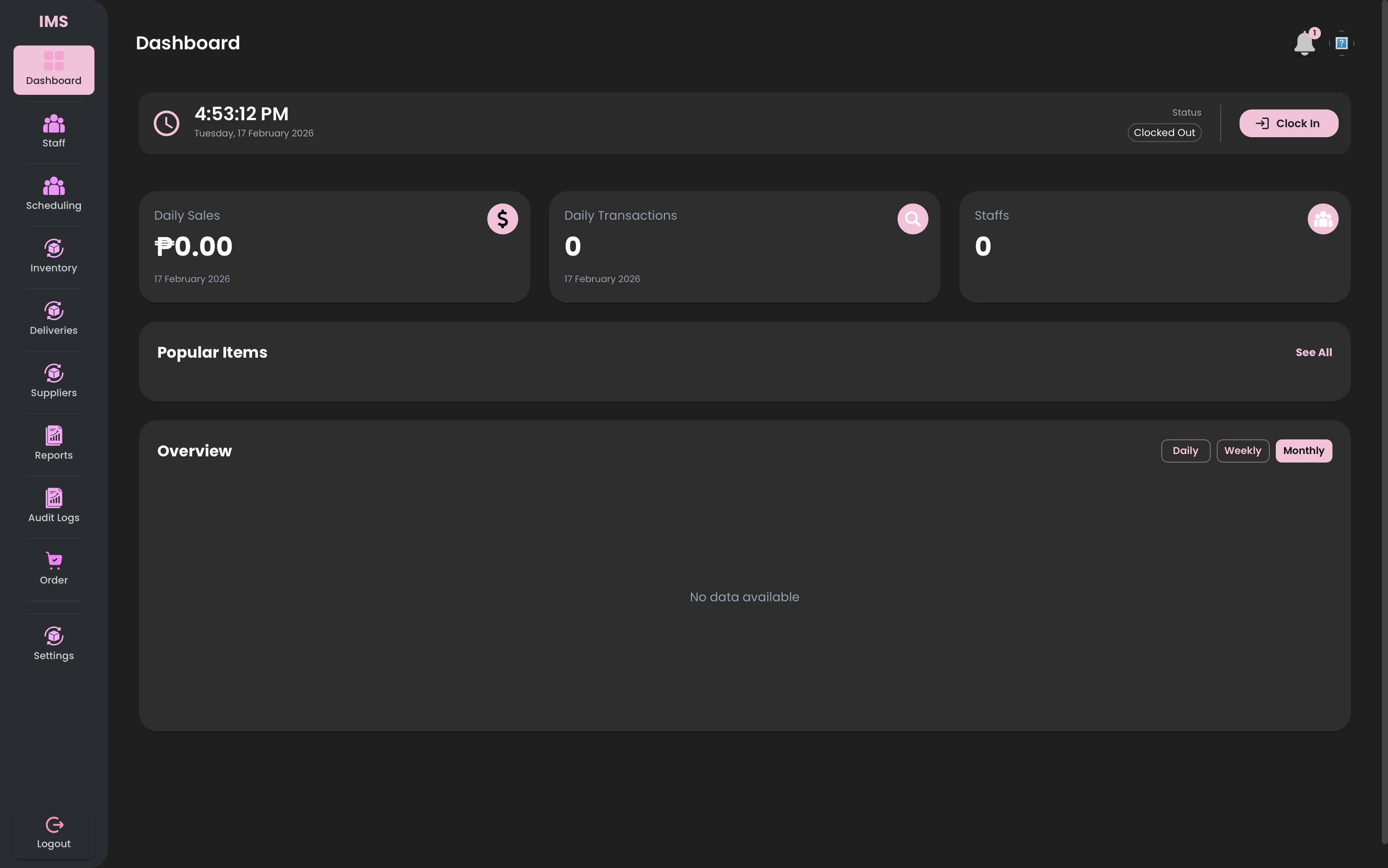Switch Overview to Monthly
This screenshot has height=868, width=1388.
(x=1304, y=451)
